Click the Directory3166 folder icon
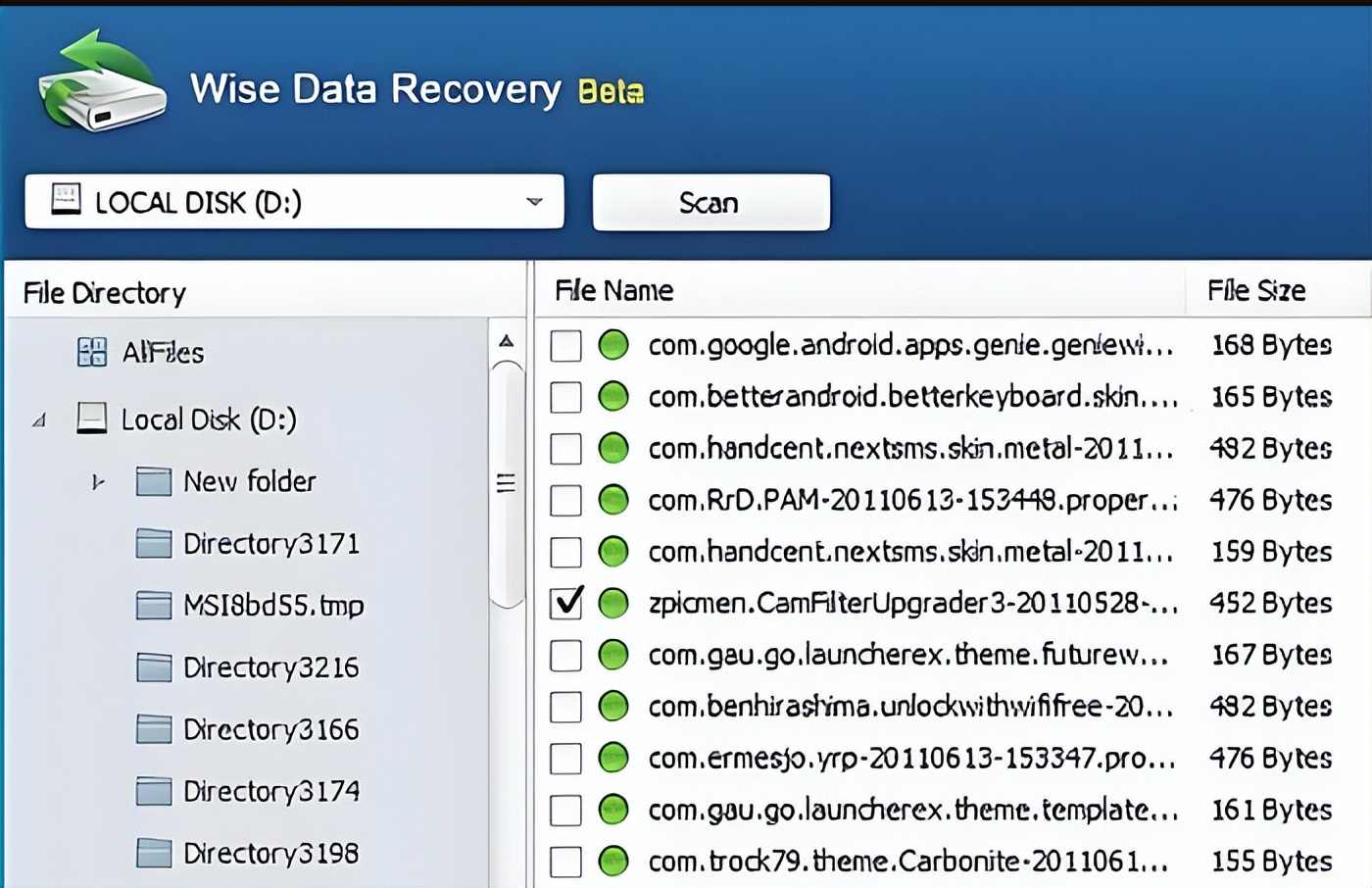1372x888 pixels. [x=154, y=729]
